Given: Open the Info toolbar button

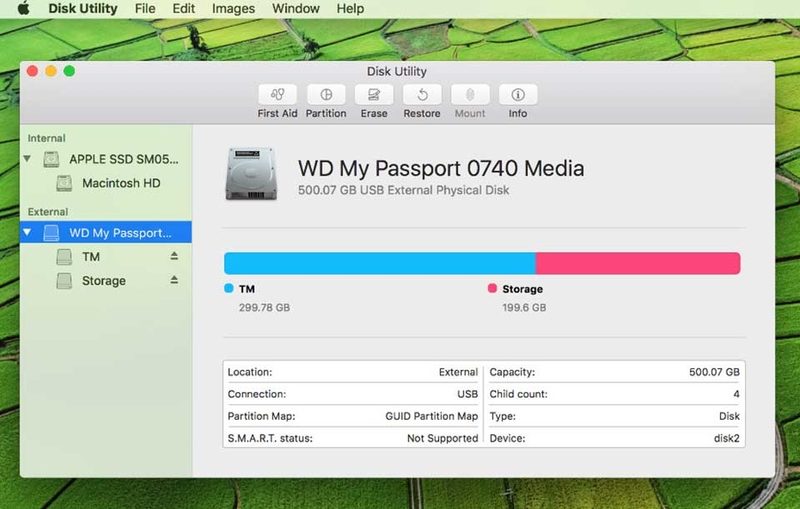Looking at the screenshot, I should 518,95.
